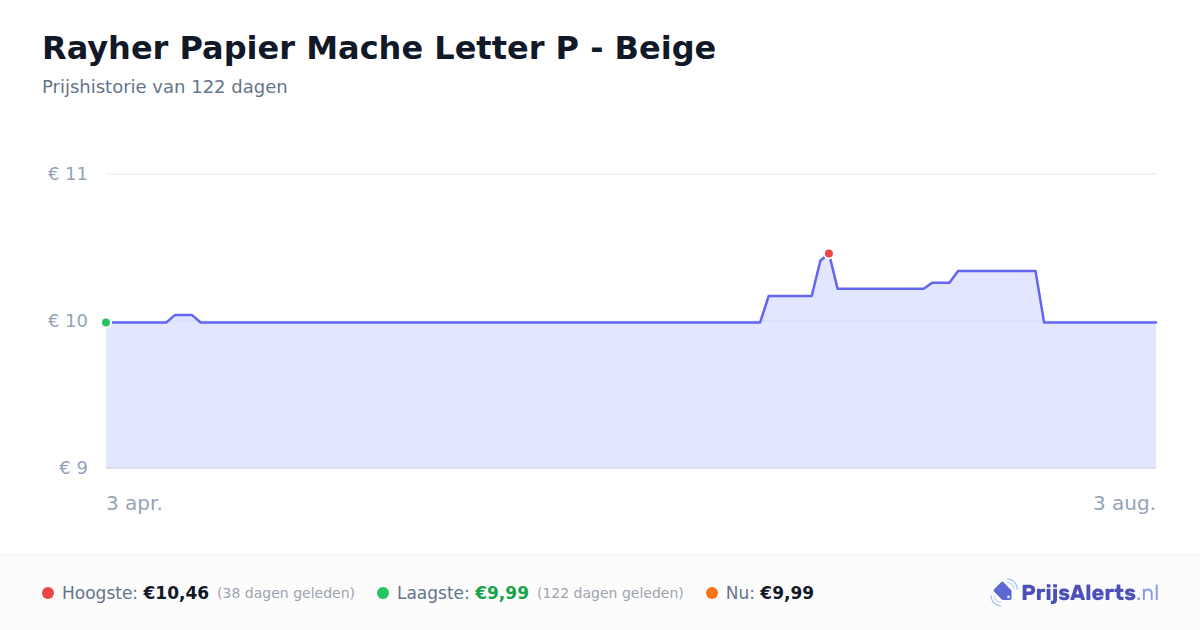Click the 3 aug. end date label
Viewport: 1200px width, 630px height.
(x=1125, y=504)
